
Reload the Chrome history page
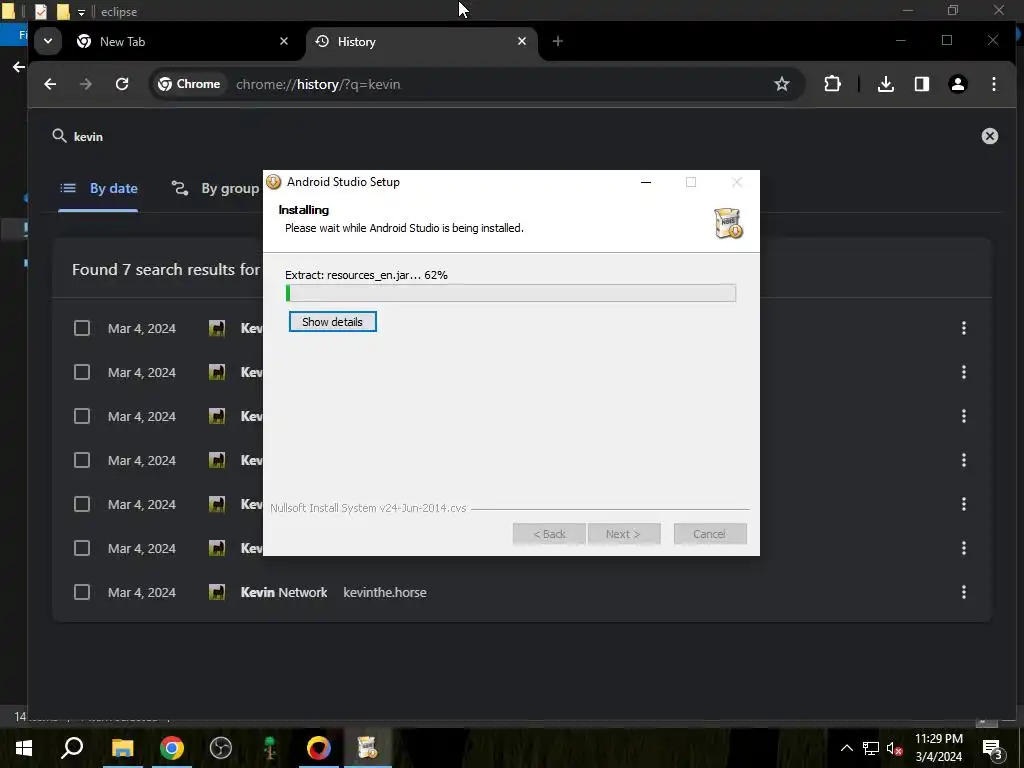click(122, 84)
